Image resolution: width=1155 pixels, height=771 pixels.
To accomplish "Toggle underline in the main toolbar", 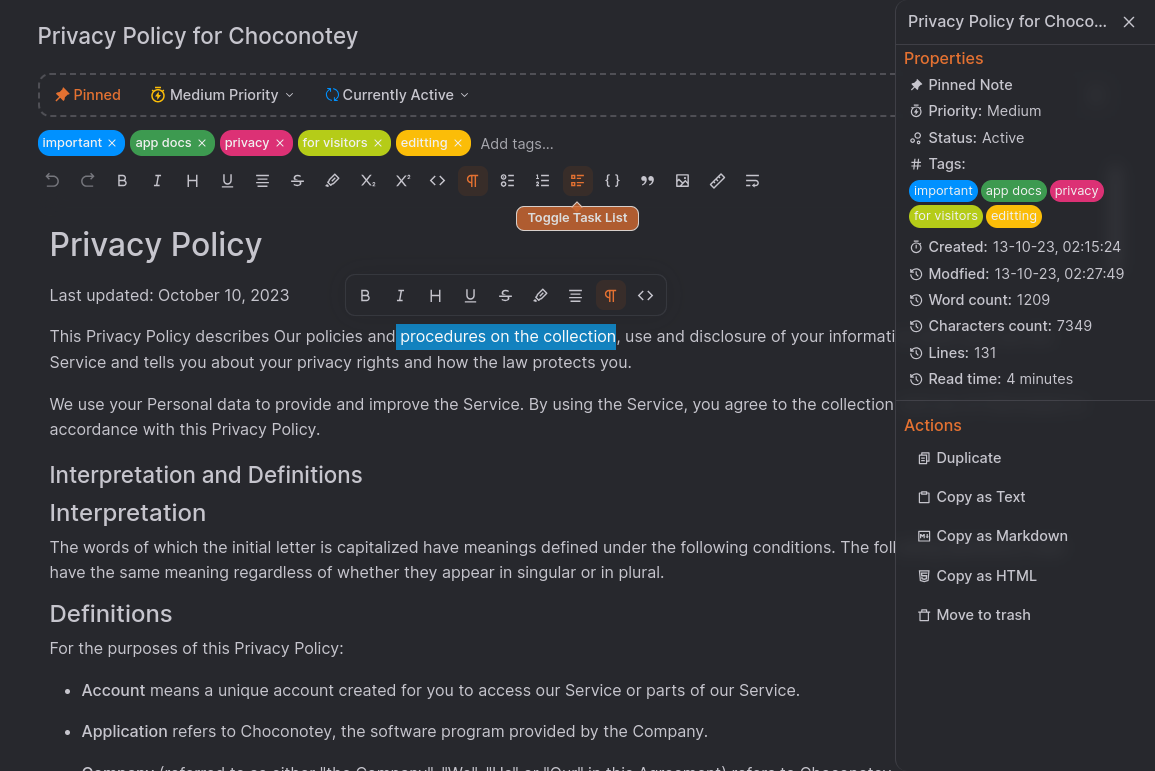I will point(227,180).
